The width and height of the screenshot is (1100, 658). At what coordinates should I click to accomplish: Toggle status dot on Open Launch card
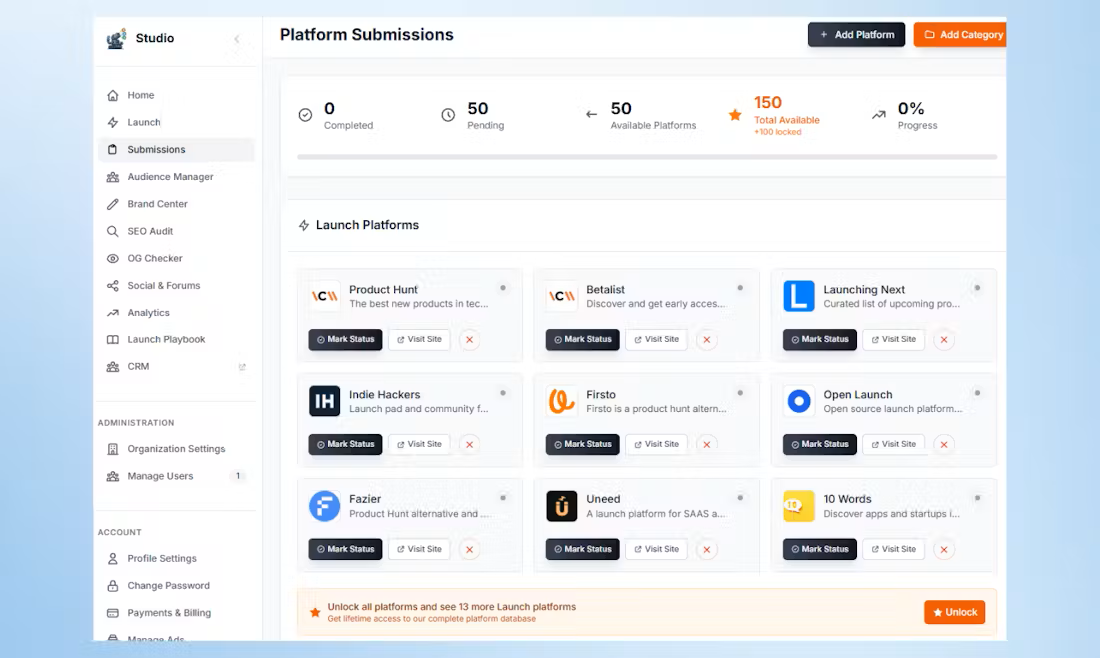(x=977, y=393)
